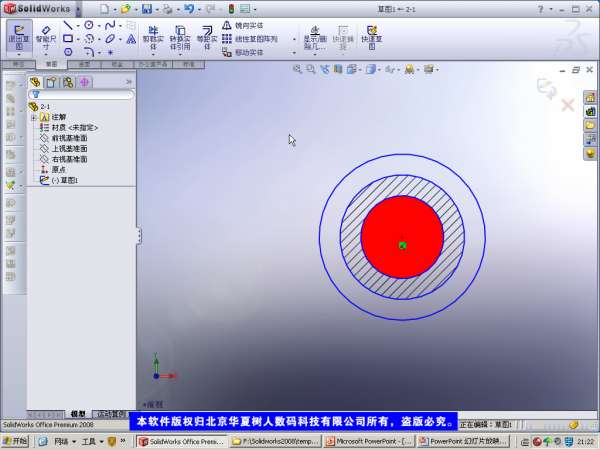Select the Sketch Fillet tool

point(89,52)
